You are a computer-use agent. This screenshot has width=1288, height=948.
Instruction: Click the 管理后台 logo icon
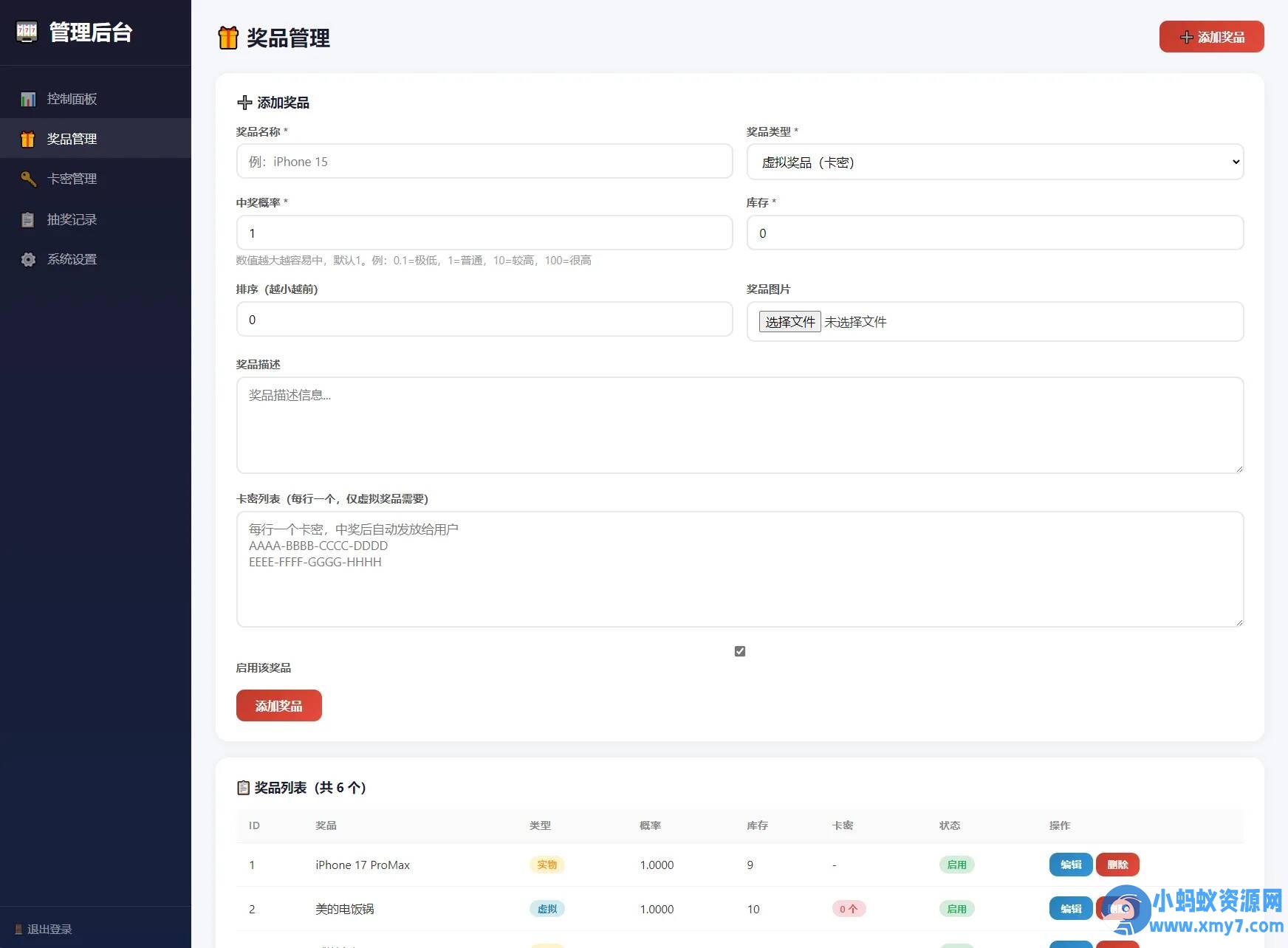point(27,32)
